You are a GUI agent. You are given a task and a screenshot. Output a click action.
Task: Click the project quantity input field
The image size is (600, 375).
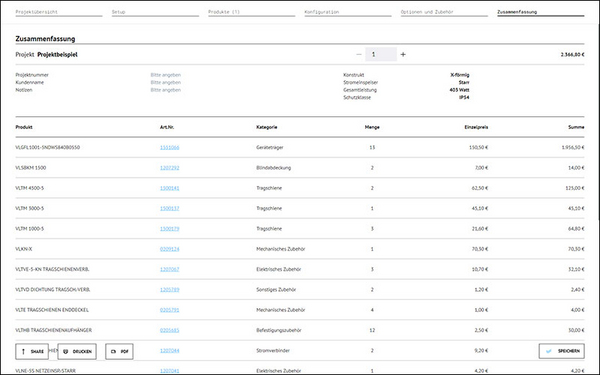381,55
